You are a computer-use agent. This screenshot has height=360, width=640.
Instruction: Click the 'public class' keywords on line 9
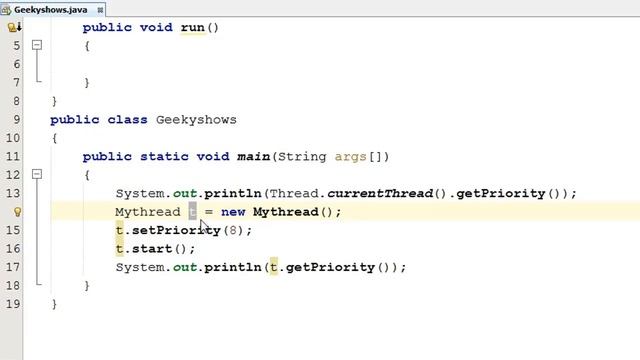coord(99,120)
